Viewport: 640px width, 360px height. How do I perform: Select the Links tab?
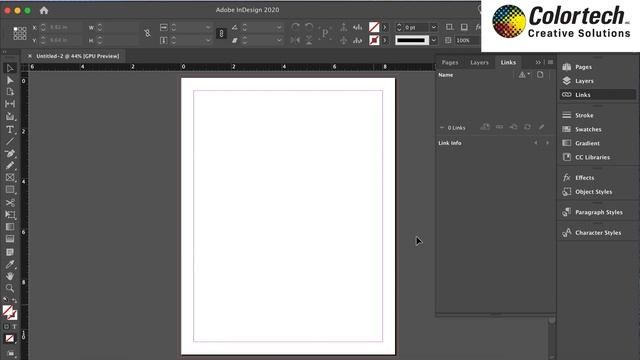coord(508,62)
